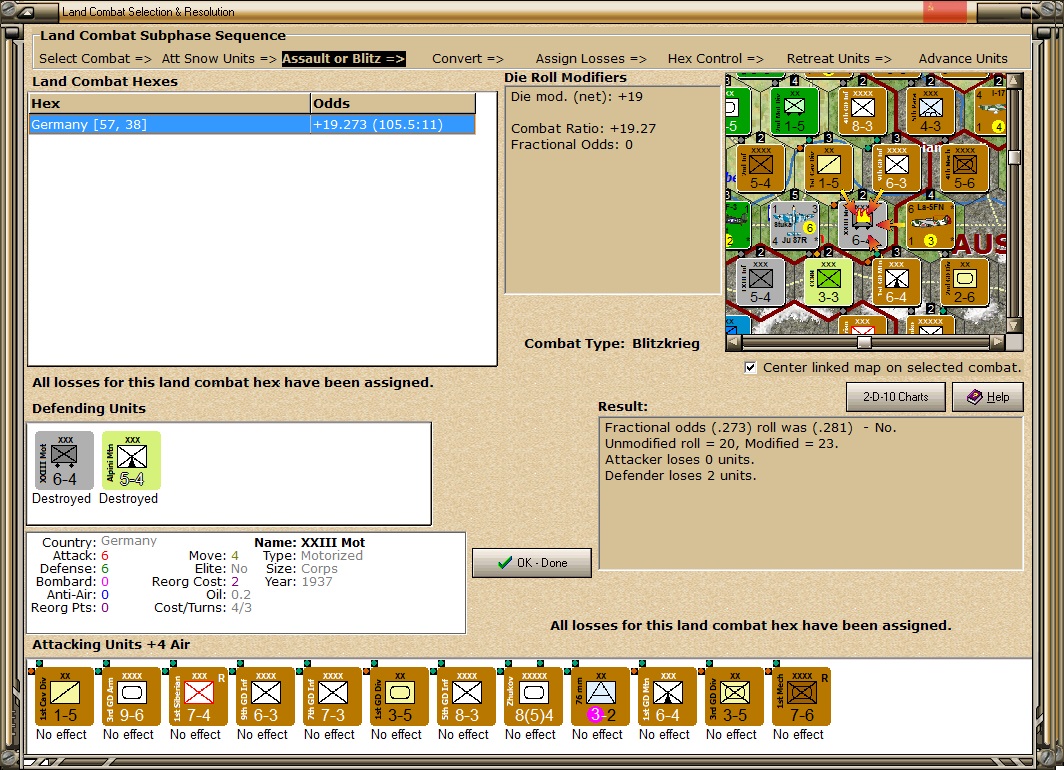This screenshot has height=770, width=1064.
Task: Confirm with OK - Done button
Action: tap(531, 562)
